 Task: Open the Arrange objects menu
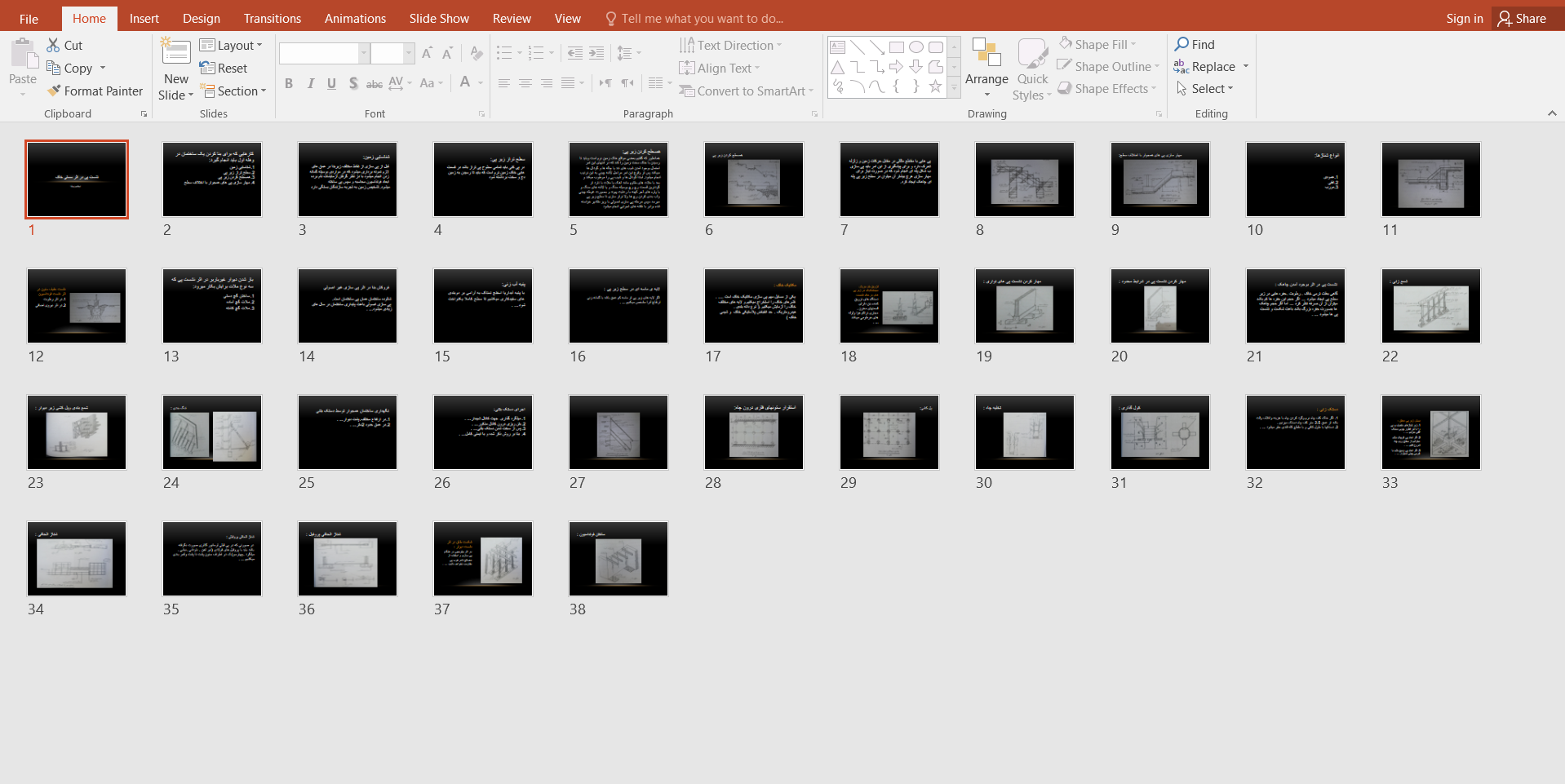pyautogui.click(x=986, y=68)
